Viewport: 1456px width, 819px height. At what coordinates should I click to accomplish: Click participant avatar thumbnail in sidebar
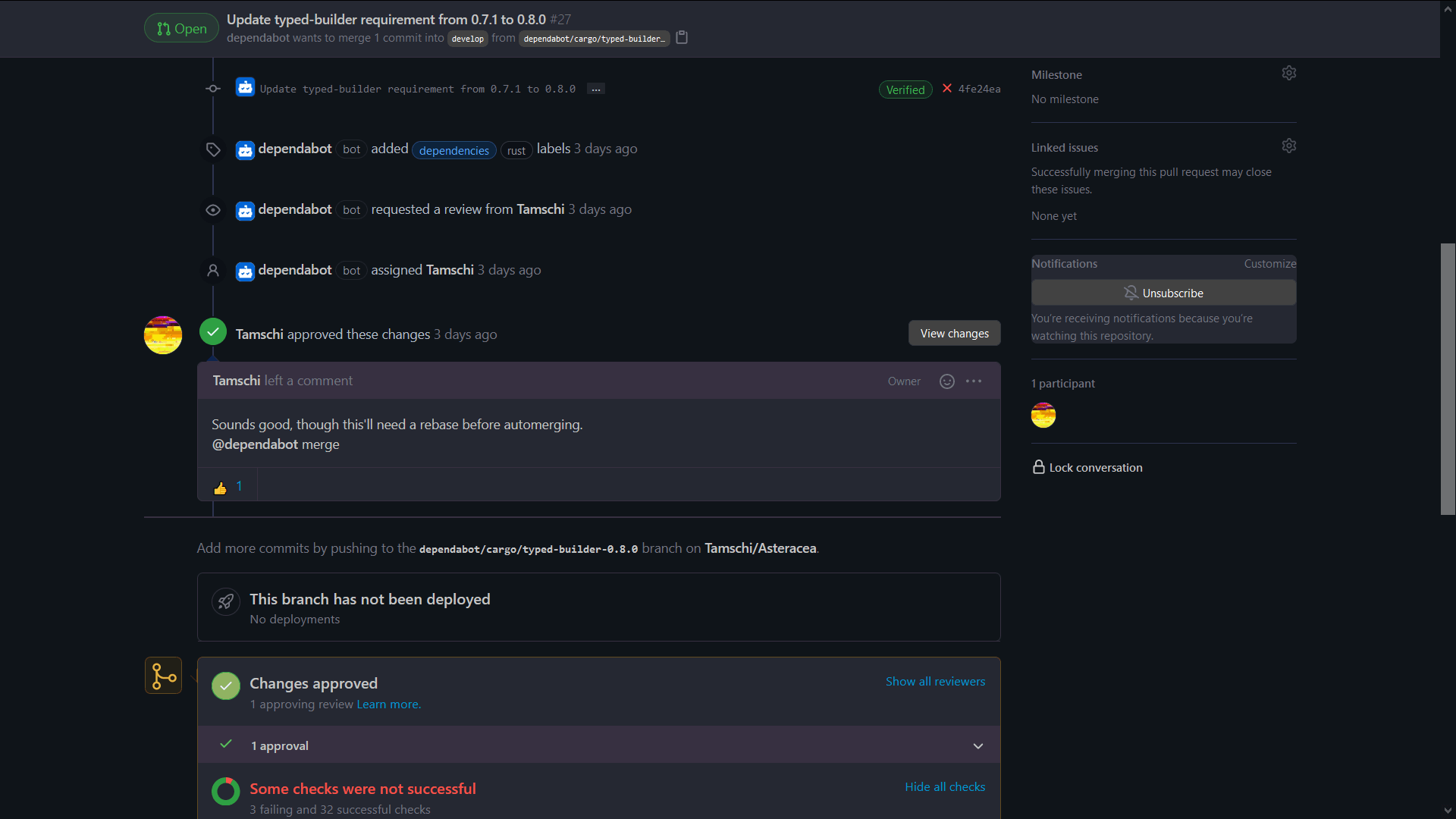pos(1043,416)
